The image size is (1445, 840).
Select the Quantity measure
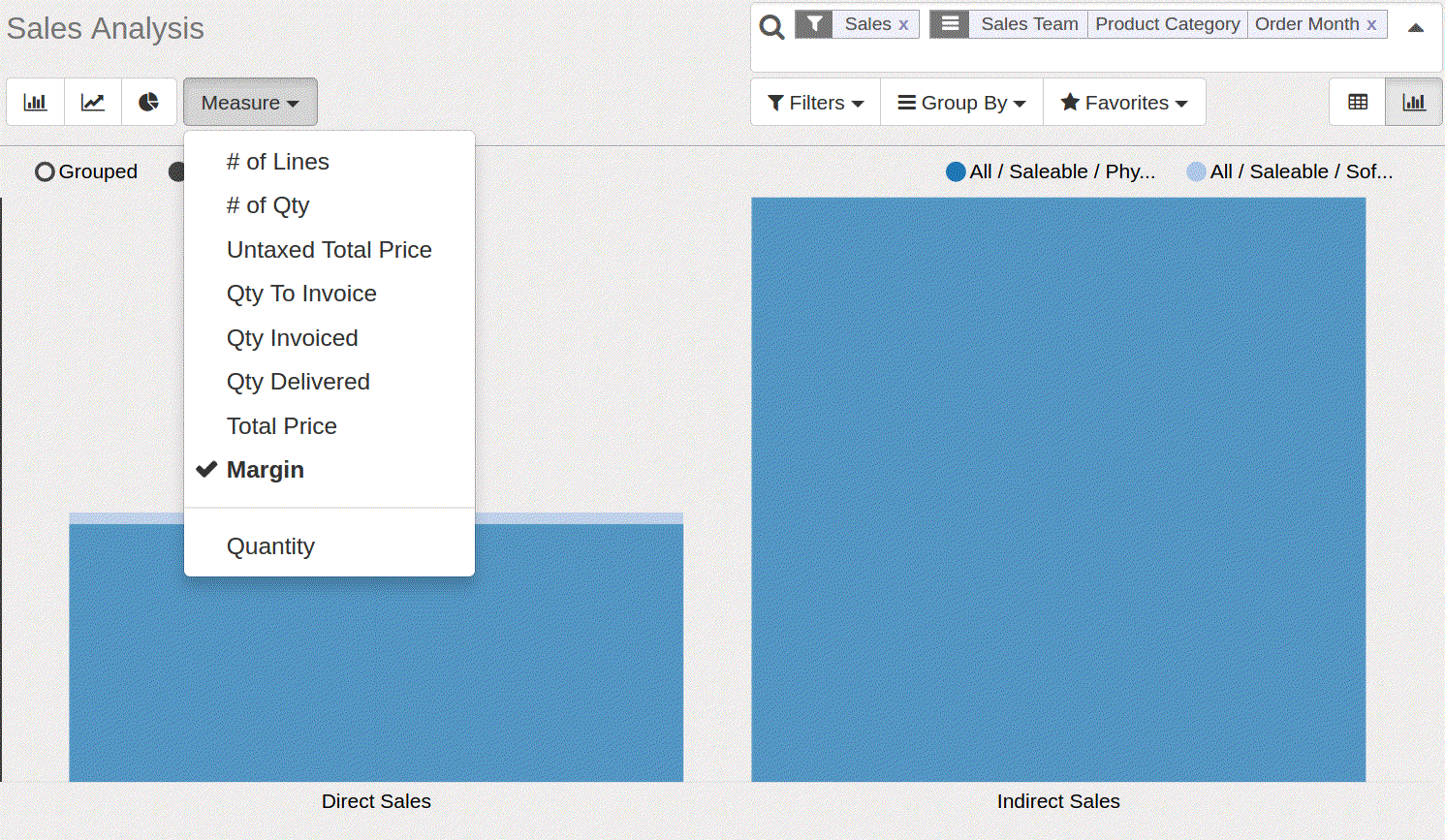[x=330, y=546]
